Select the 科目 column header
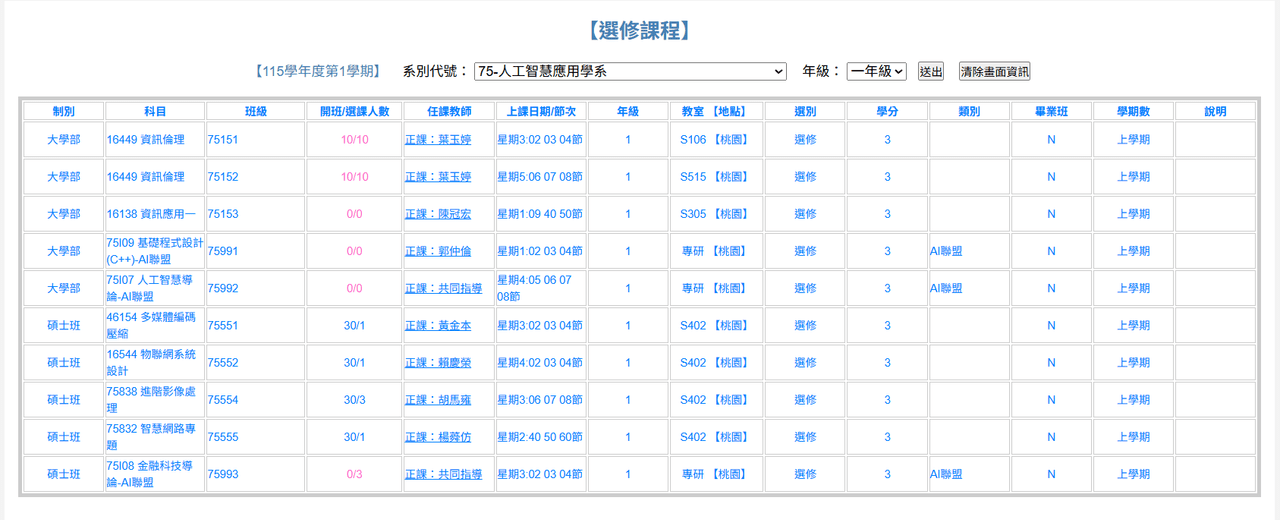 155,111
